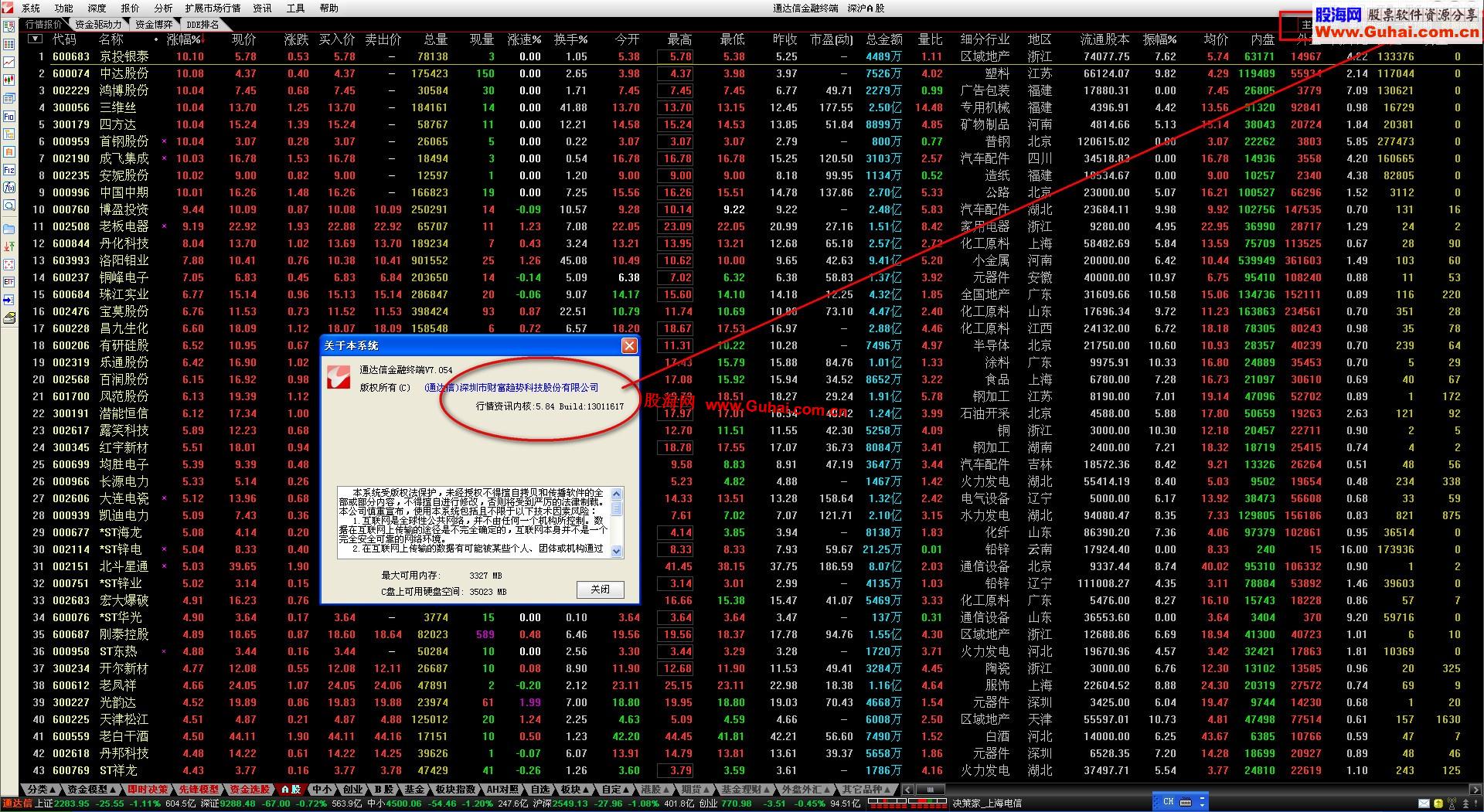Open the envelope message icon in status bar
This screenshot has width=1484, height=812.
pyautogui.click(x=1424, y=804)
